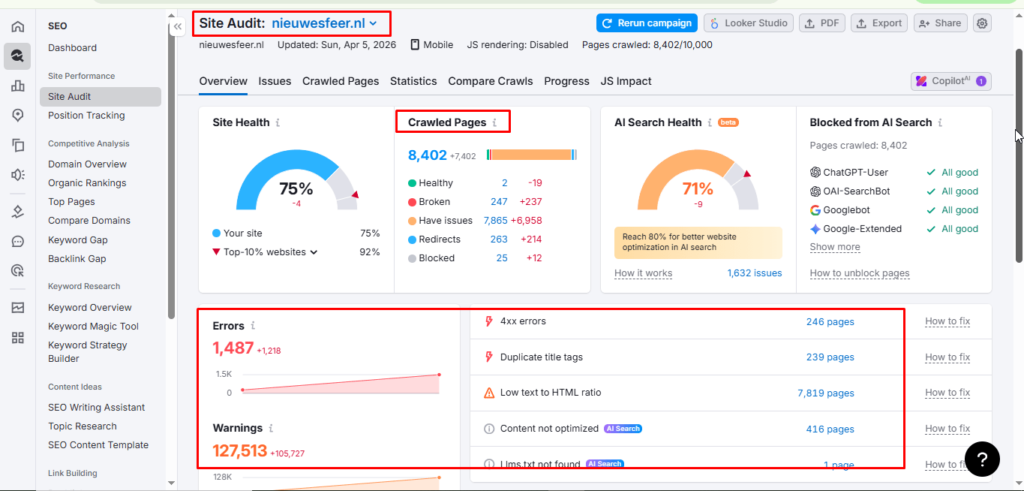The width and height of the screenshot is (1024, 491).
Task: Open the help question mark bubble
Action: pyautogui.click(x=982, y=459)
